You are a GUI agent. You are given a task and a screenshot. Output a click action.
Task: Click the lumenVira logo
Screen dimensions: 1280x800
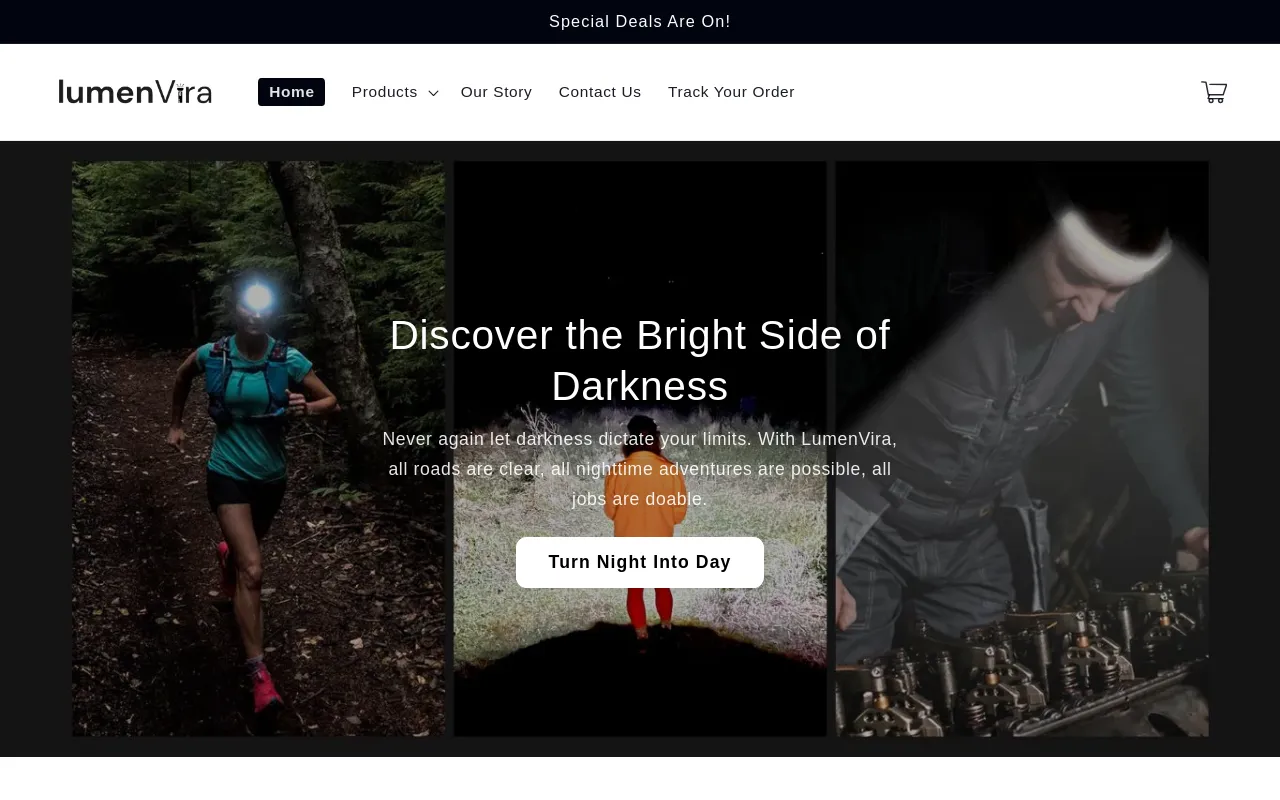pos(134,92)
